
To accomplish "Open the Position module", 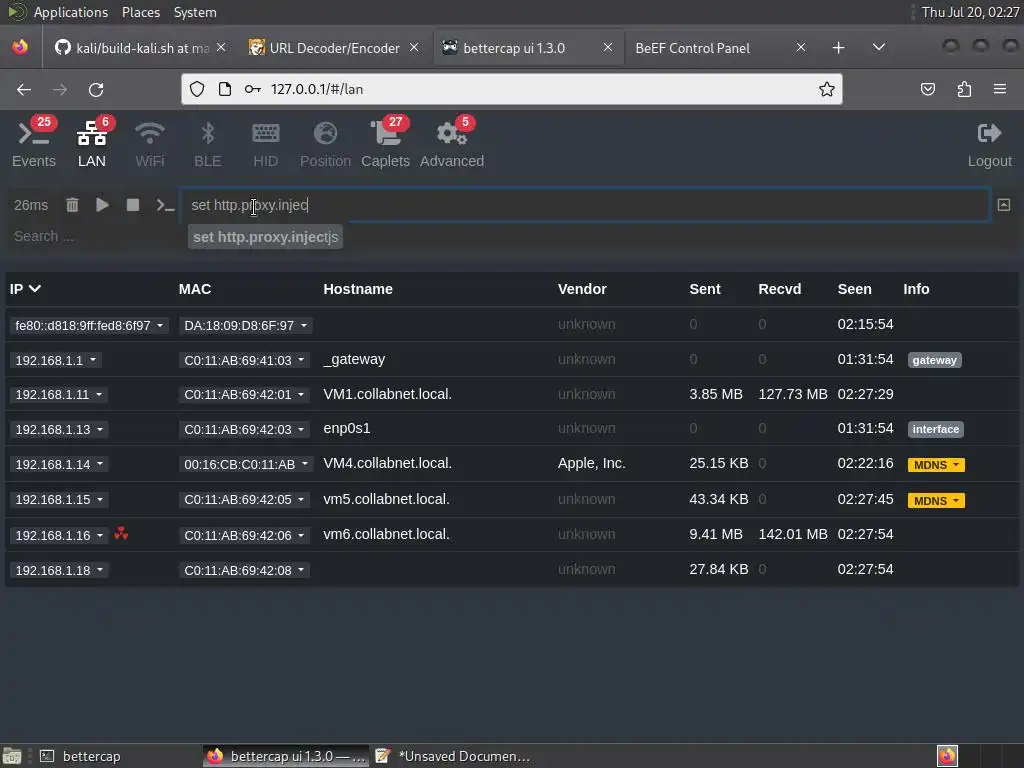I will click(x=325, y=145).
